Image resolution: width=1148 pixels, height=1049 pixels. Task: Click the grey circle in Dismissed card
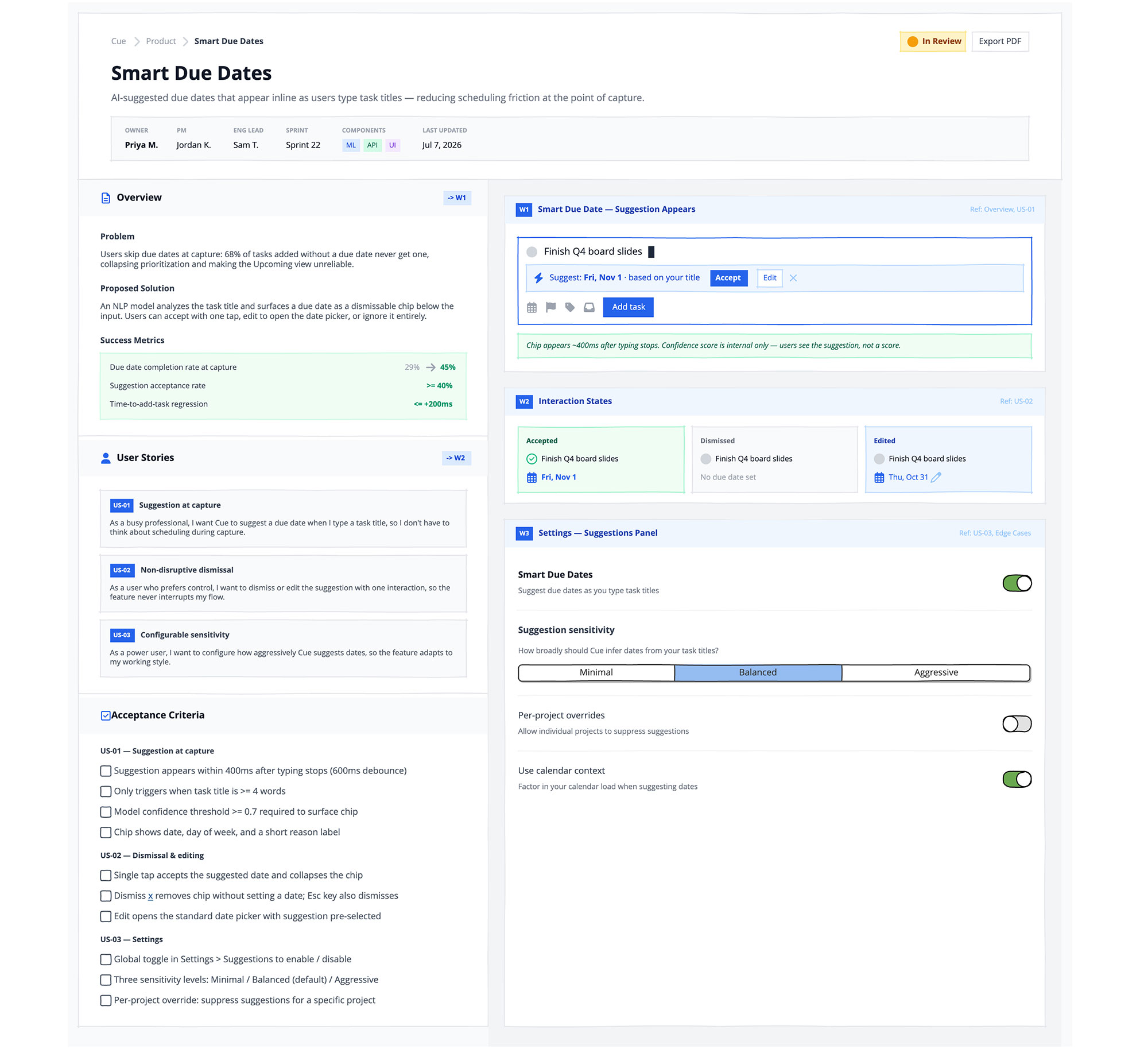click(x=706, y=459)
